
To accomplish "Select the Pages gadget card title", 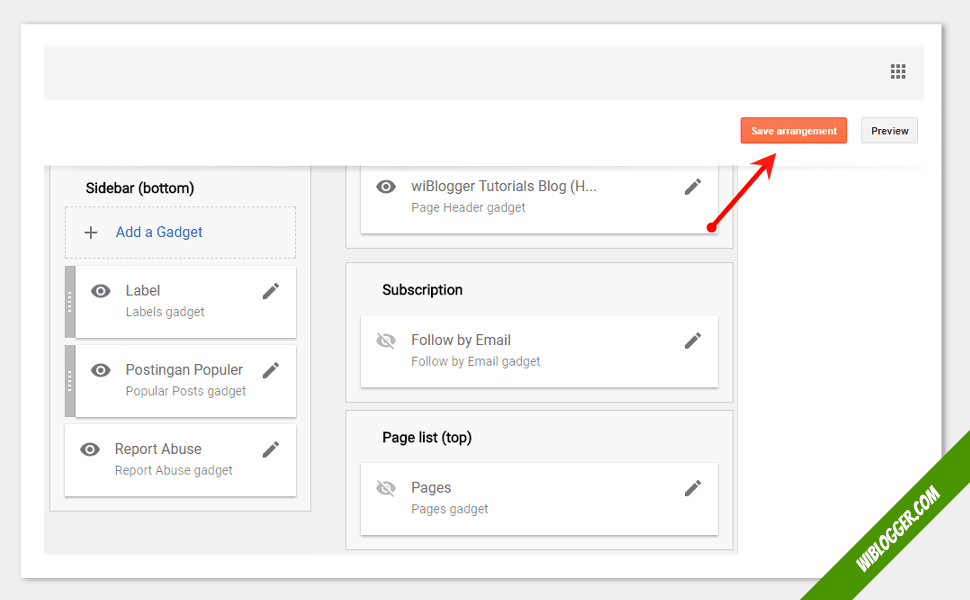I will click(x=431, y=488).
